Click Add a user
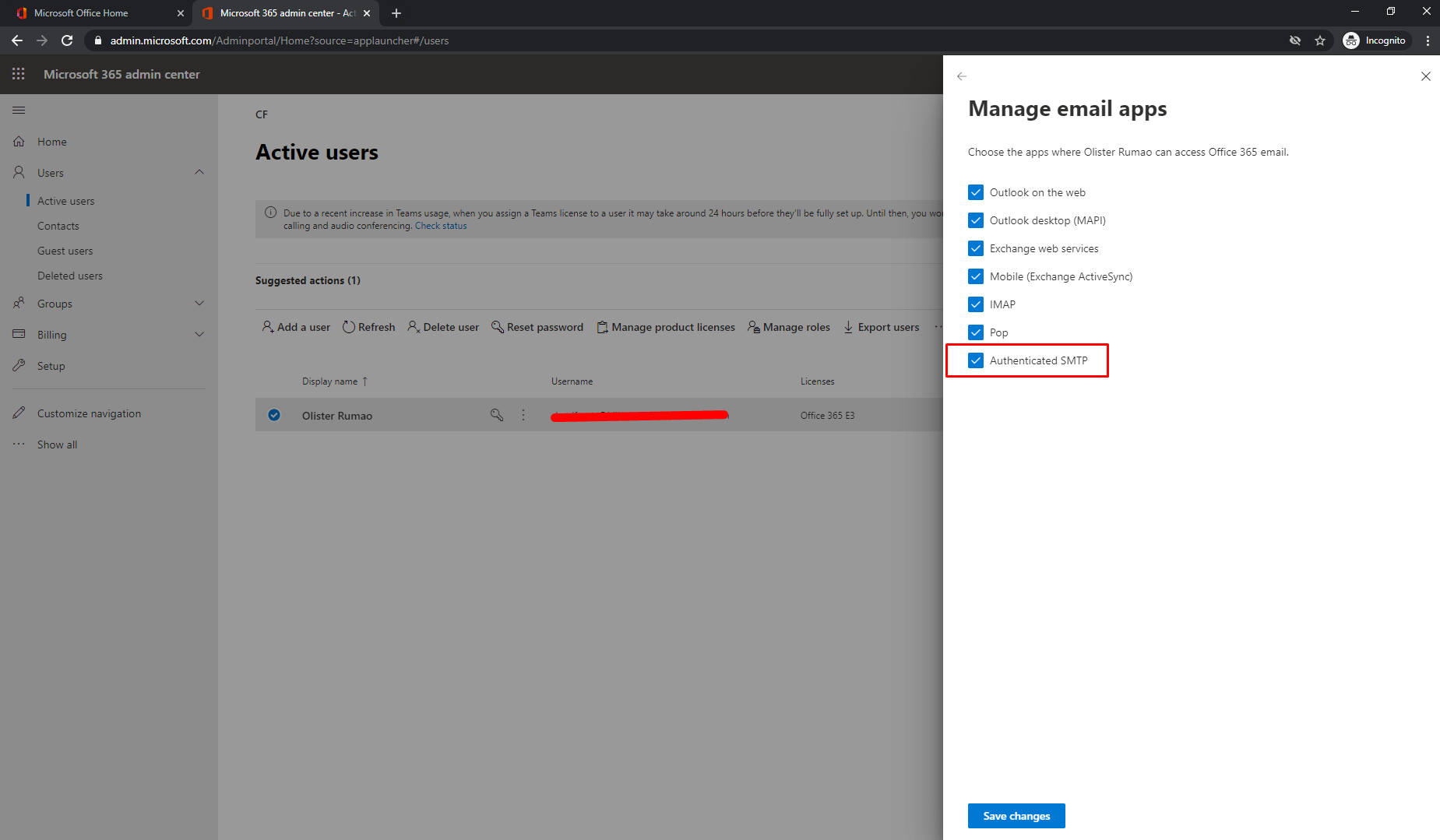 tap(296, 327)
